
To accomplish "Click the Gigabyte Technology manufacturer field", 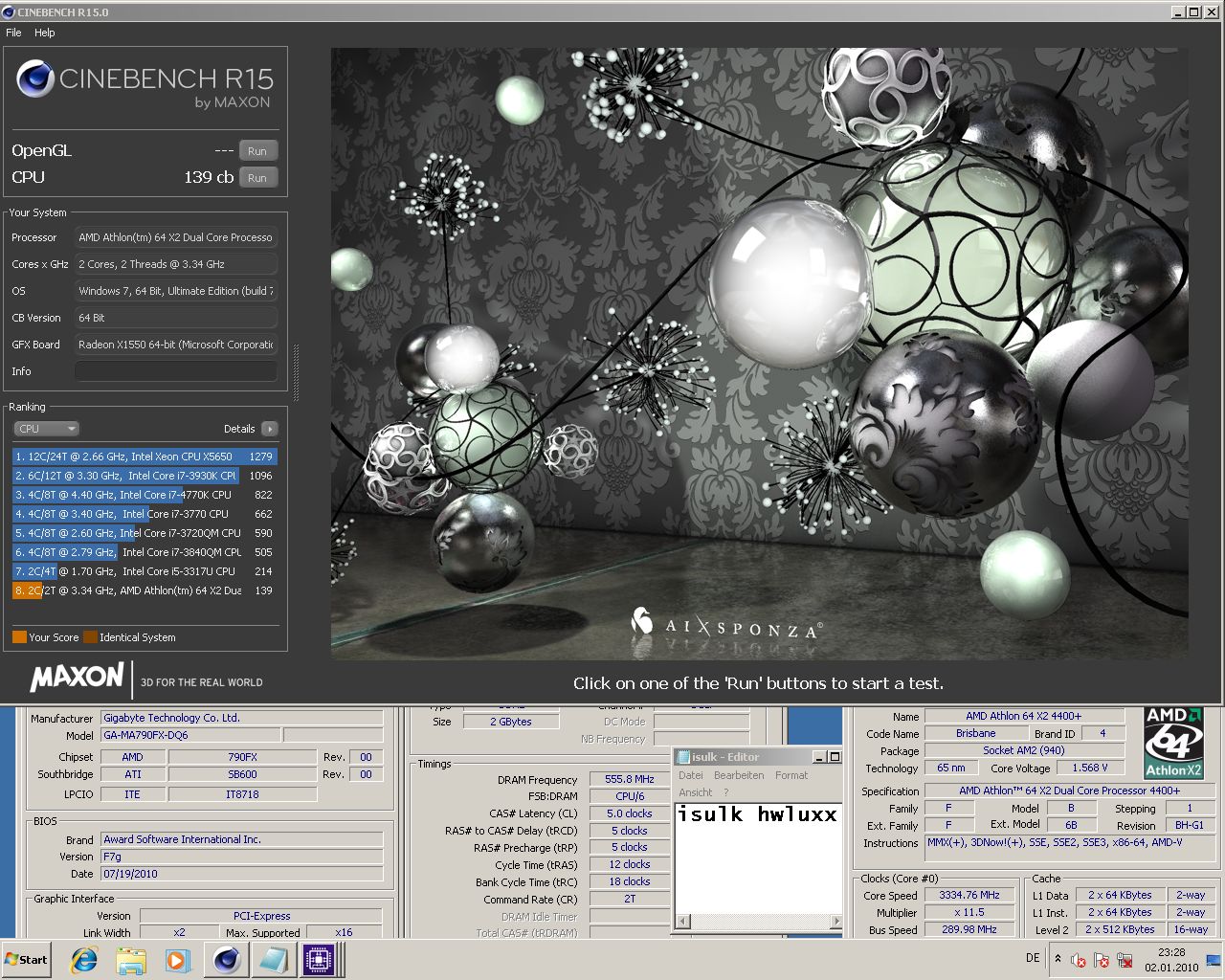I will click(242, 718).
